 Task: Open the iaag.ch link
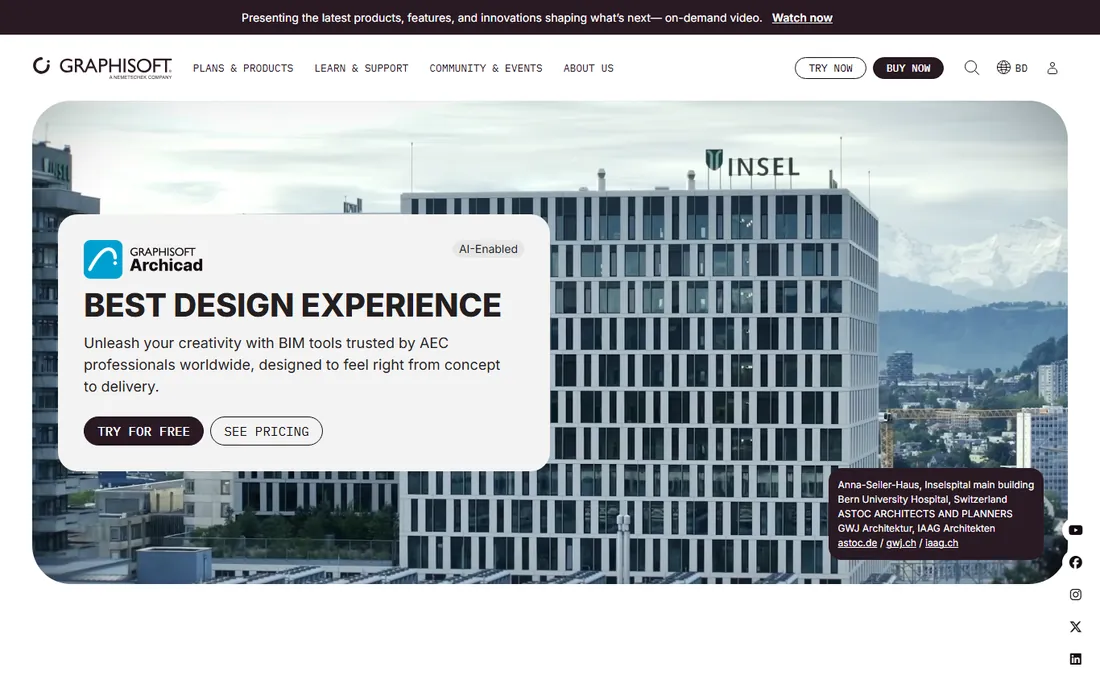(x=941, y=543)
